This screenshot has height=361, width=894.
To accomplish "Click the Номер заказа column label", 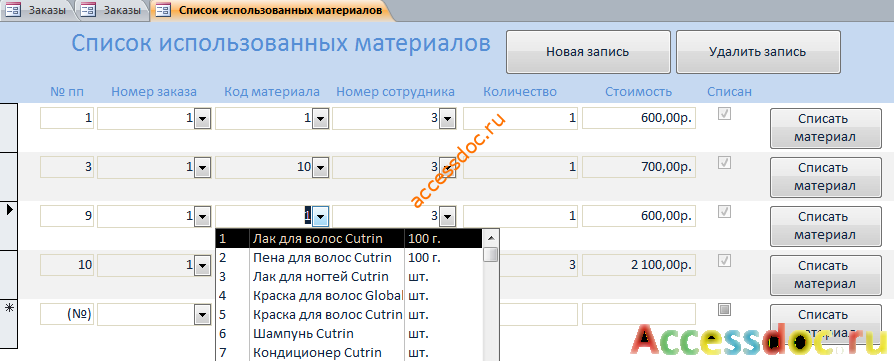I will click(154, 92).
